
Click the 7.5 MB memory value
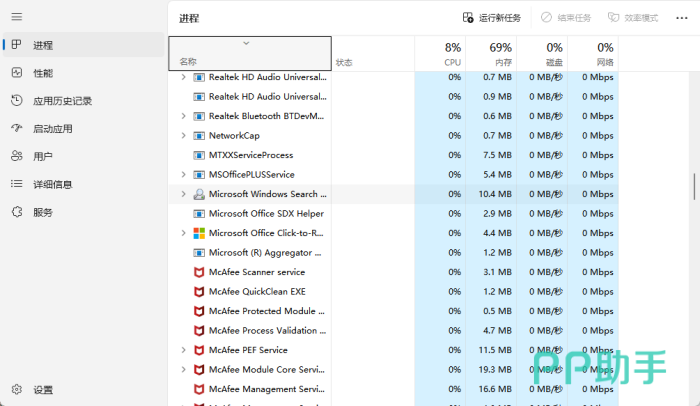pyautogui.click(x=497, y=155)
